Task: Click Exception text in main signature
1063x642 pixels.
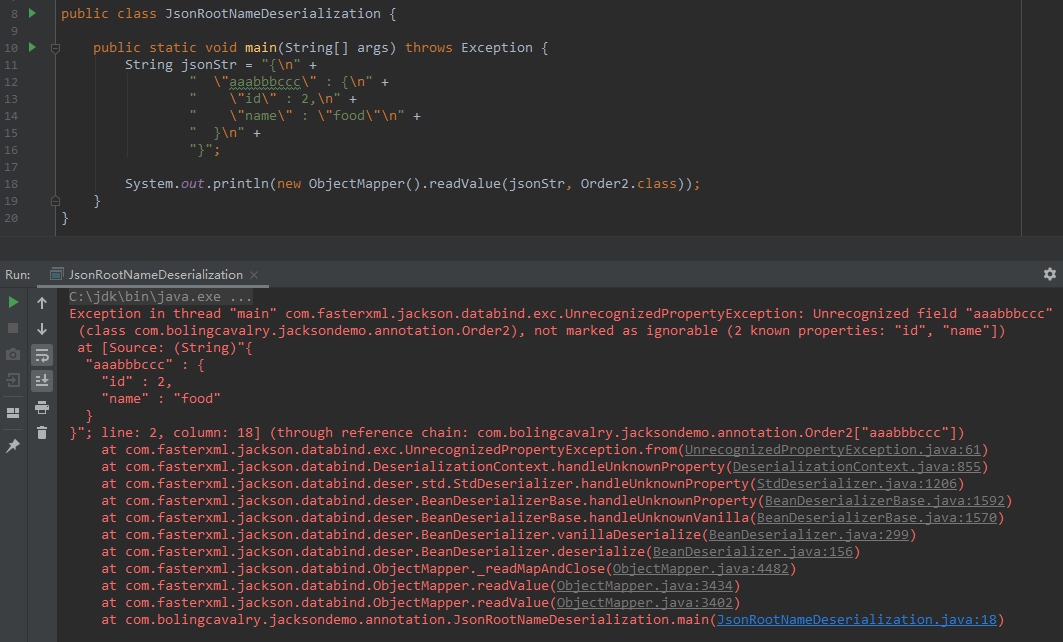Action: (x=497, y=47)
